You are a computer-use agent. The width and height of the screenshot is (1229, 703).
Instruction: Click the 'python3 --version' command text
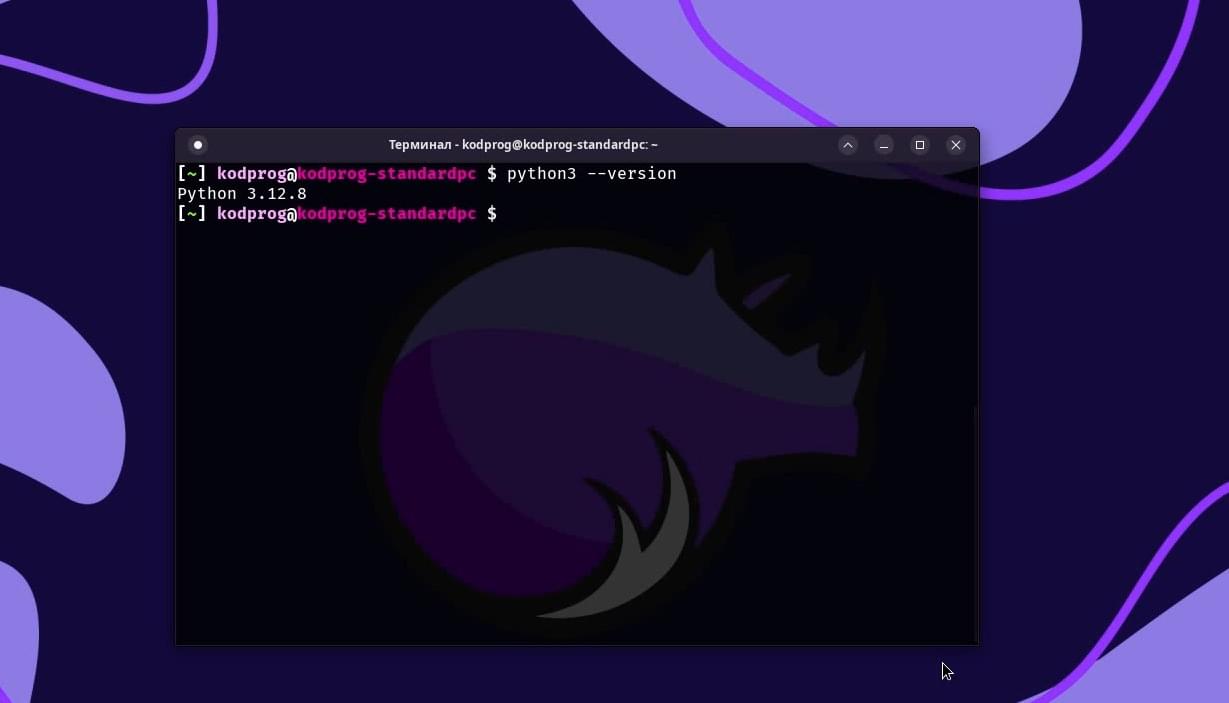coord(592,174)
